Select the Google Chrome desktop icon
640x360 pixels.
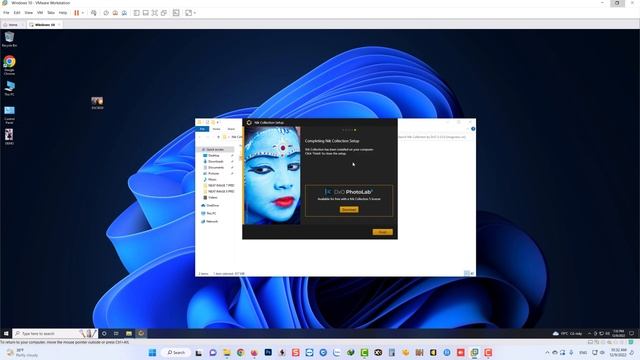point(9,64)
